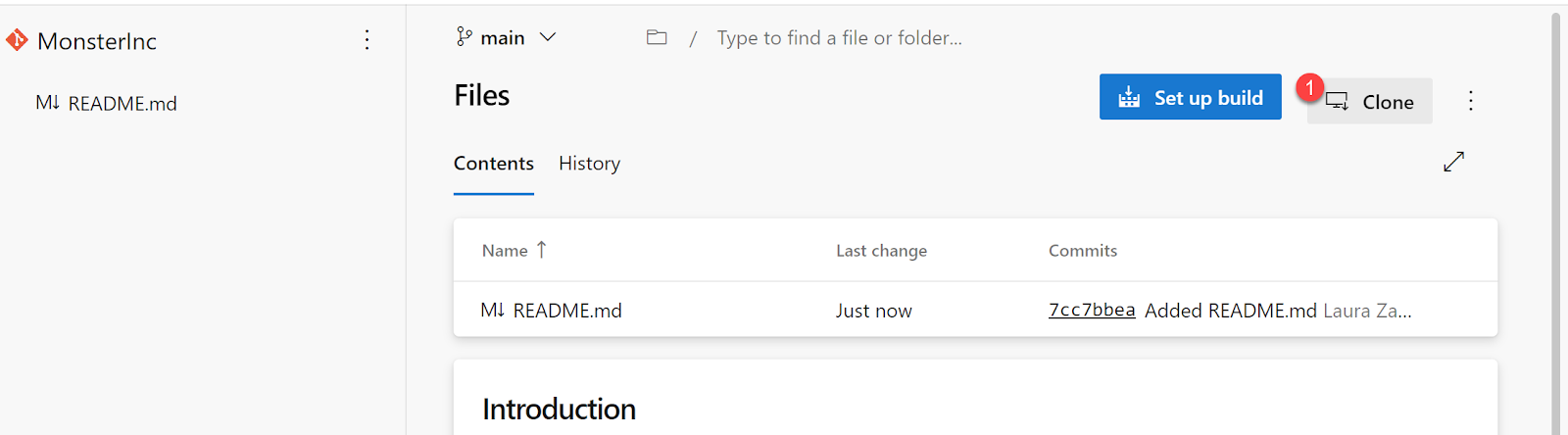This screenshot has height=435, width=1568.
Task: Switch to the History tab
Action: pos(589,164)
